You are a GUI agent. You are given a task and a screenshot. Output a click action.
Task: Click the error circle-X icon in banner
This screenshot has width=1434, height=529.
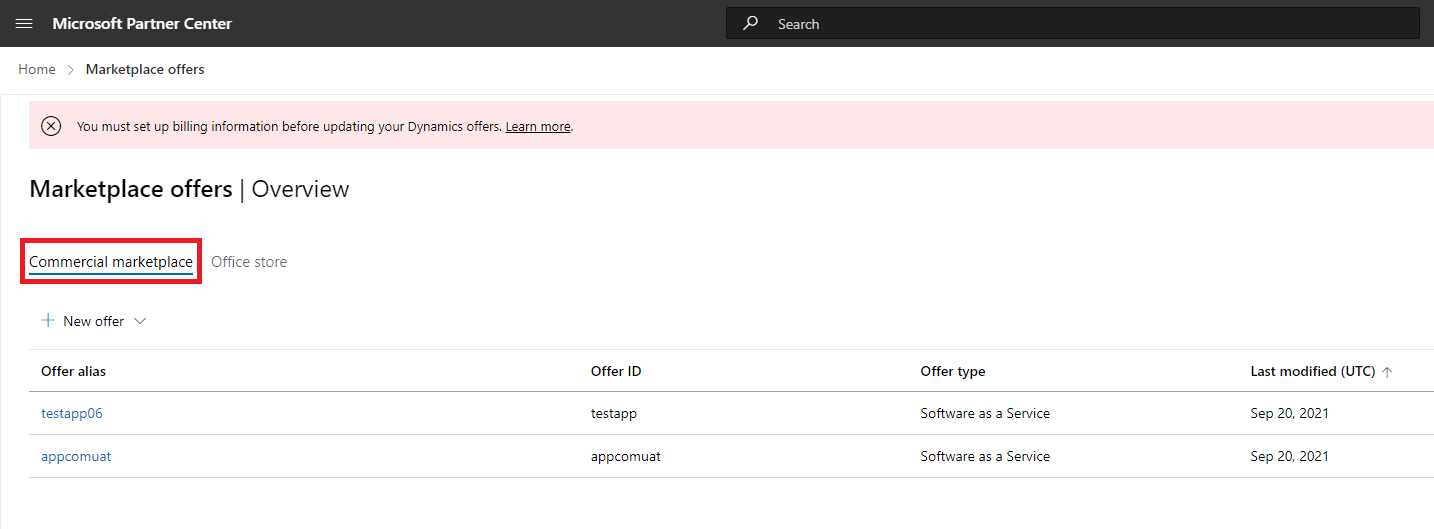[51, 126]
